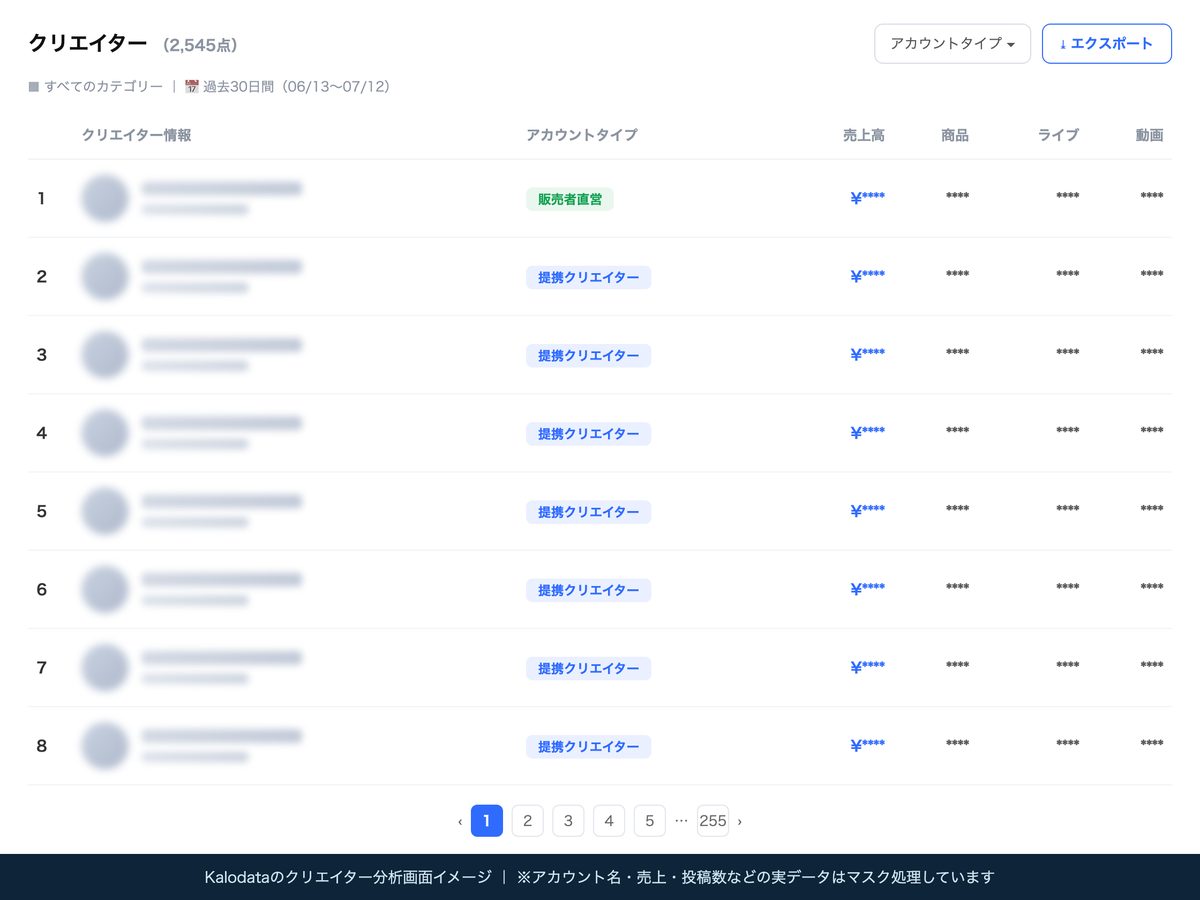The image size is (1200, 900).
Task: Go to pagination page 5
Action: pyautogui.click(x=649, y=821)
